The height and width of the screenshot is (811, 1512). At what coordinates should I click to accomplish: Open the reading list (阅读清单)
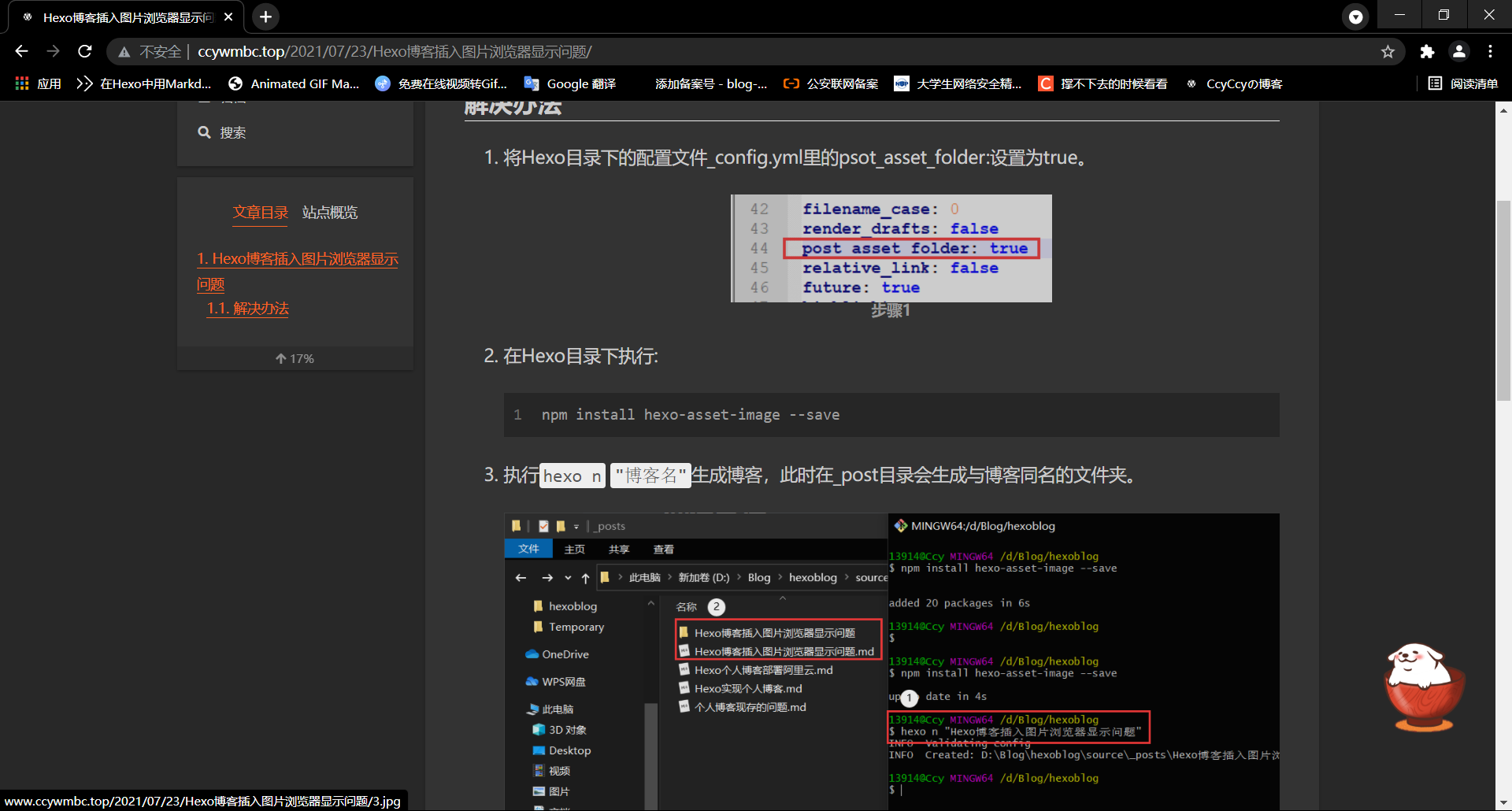coord(1463,83)
